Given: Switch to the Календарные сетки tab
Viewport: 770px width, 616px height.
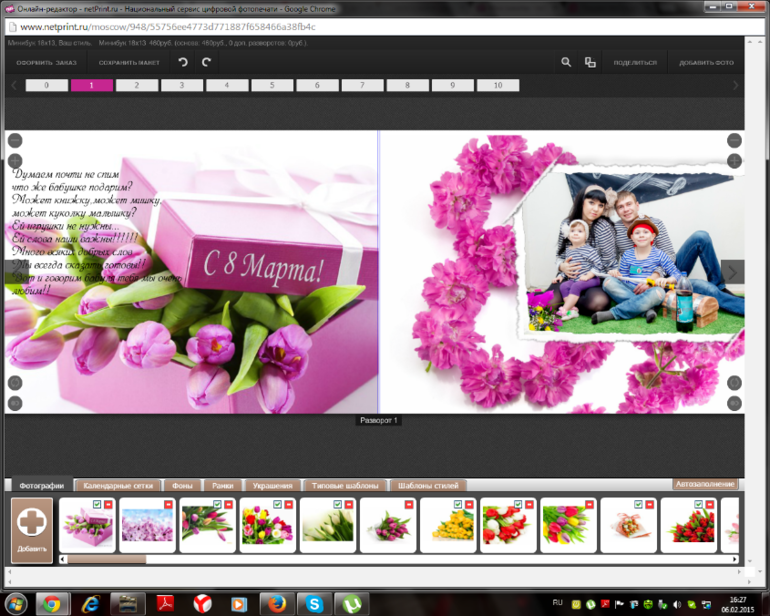Looking at the screenshot, I should tap(118, 485).
